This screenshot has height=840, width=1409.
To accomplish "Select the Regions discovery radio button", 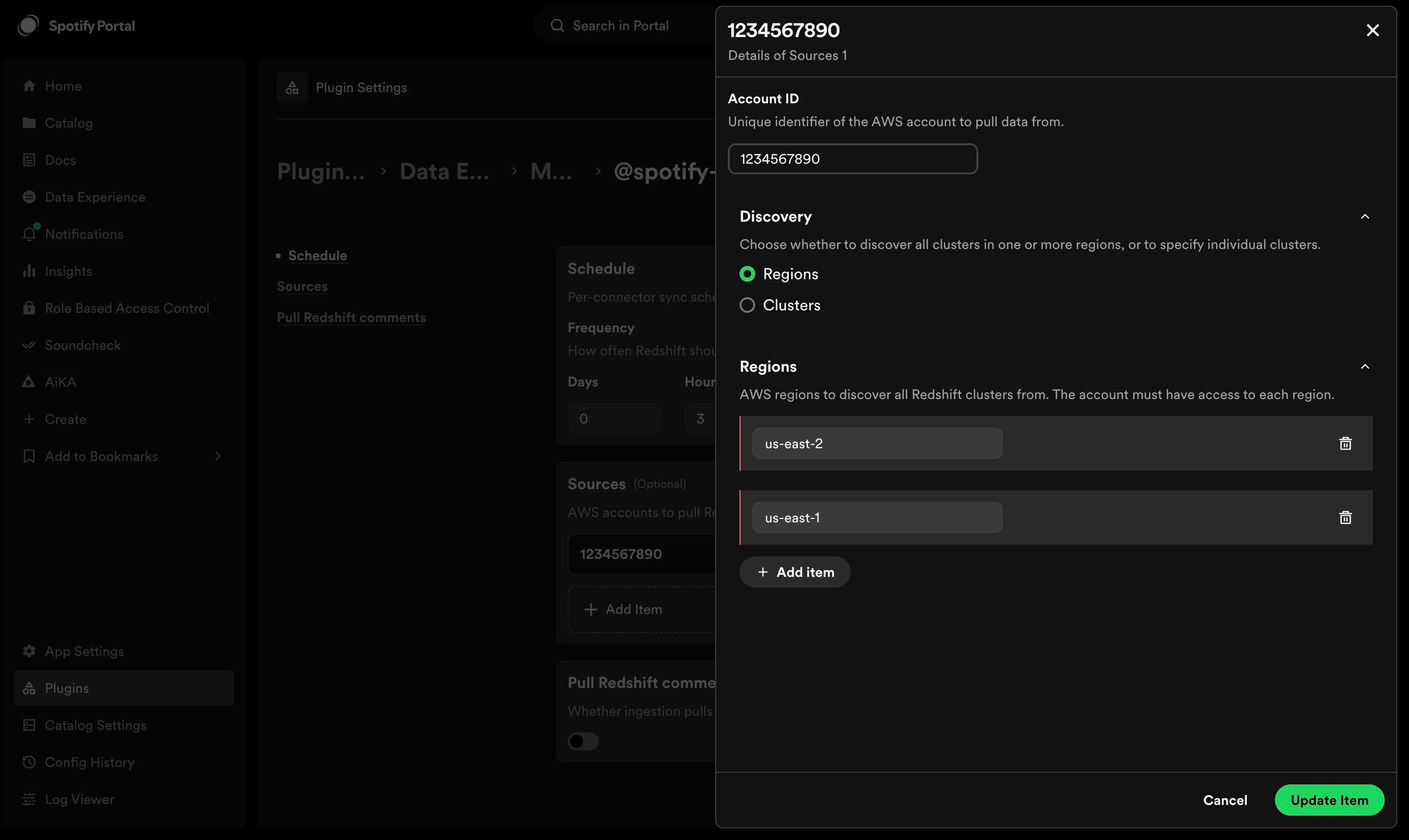I will pos(747,274).
